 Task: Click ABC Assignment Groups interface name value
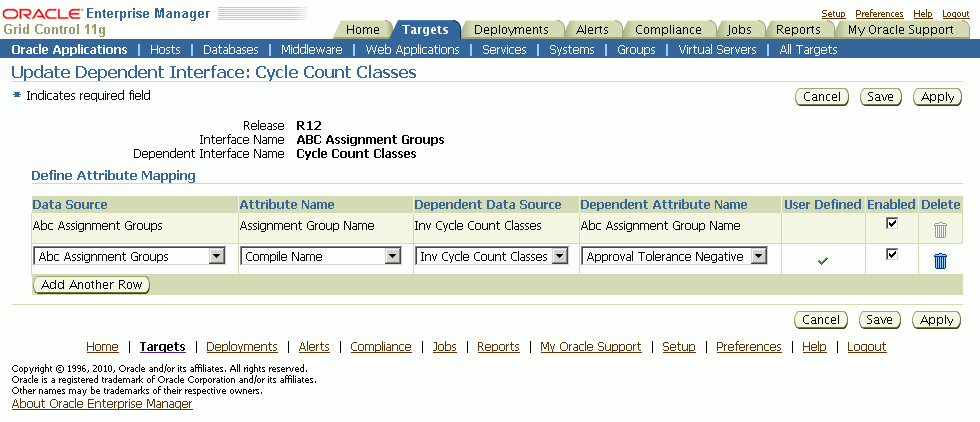(371, 139)
